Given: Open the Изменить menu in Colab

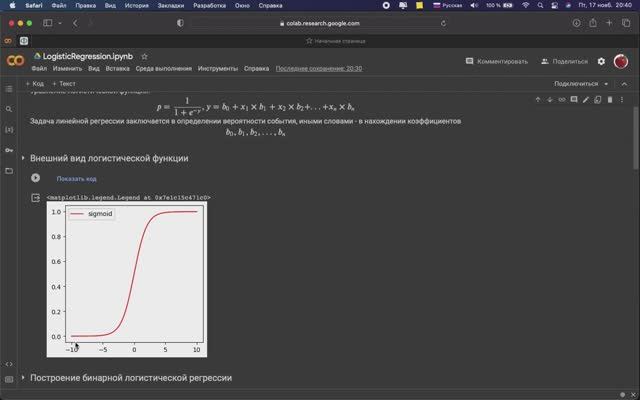Looking at the screenshot, I should [67, 69].
